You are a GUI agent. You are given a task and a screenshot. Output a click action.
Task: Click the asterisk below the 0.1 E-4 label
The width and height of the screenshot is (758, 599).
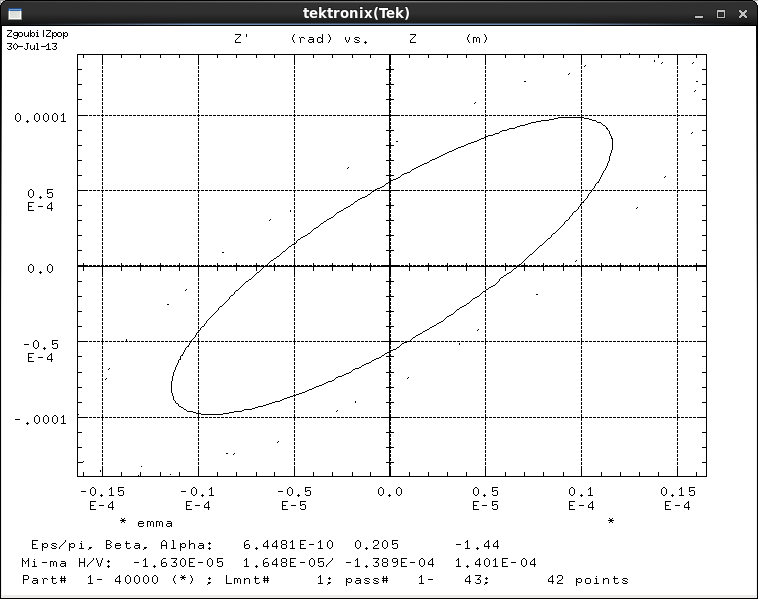tap(611, 521)
